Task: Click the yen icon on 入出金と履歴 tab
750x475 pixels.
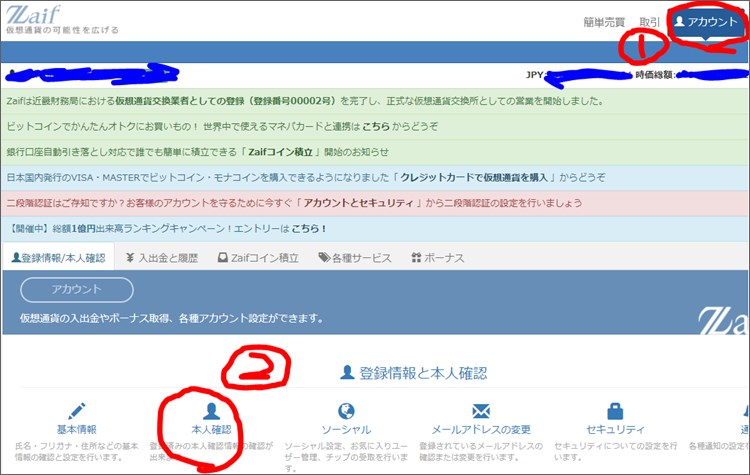Action: coord(130,258)
